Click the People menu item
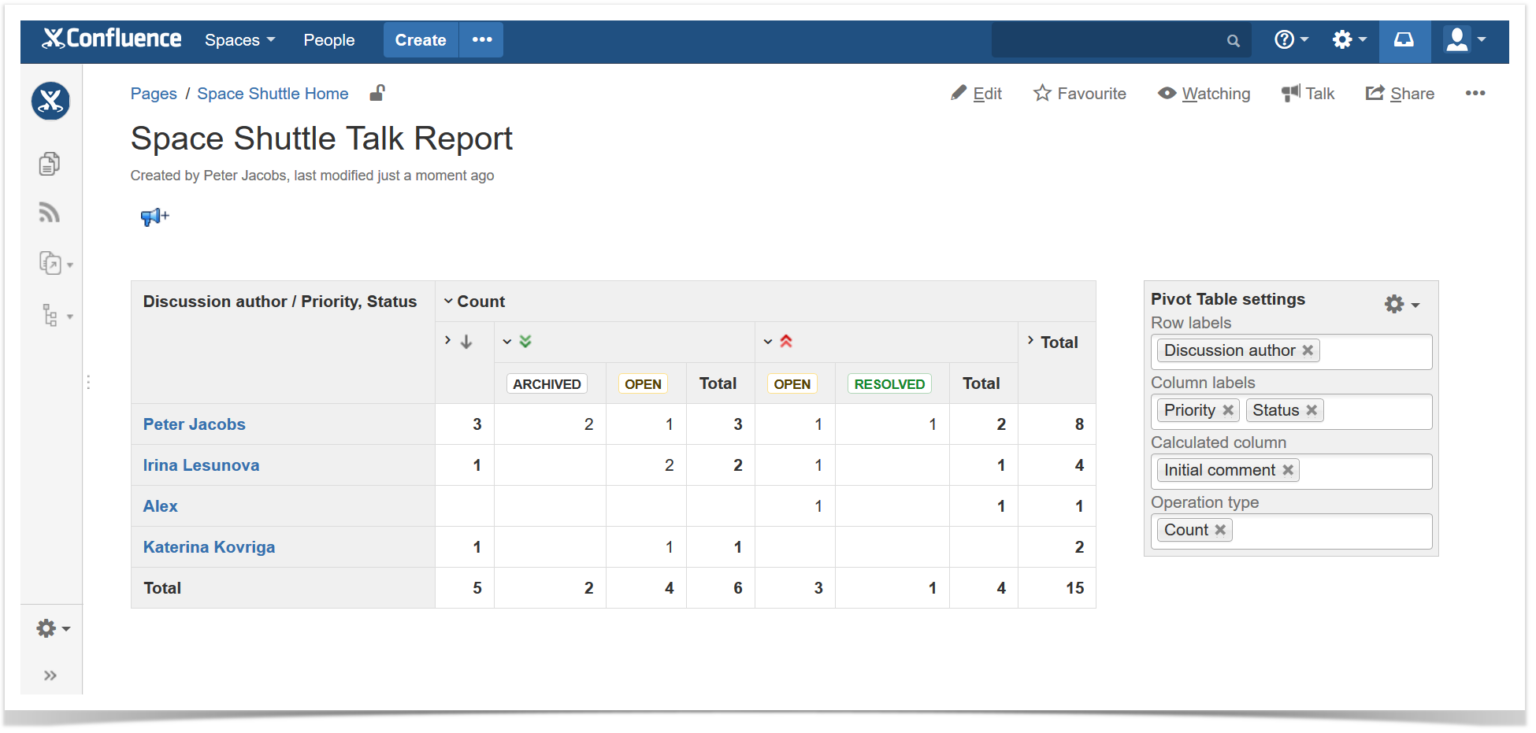Viewport: 1536px width, 733px height. click(x=329, y=40)
